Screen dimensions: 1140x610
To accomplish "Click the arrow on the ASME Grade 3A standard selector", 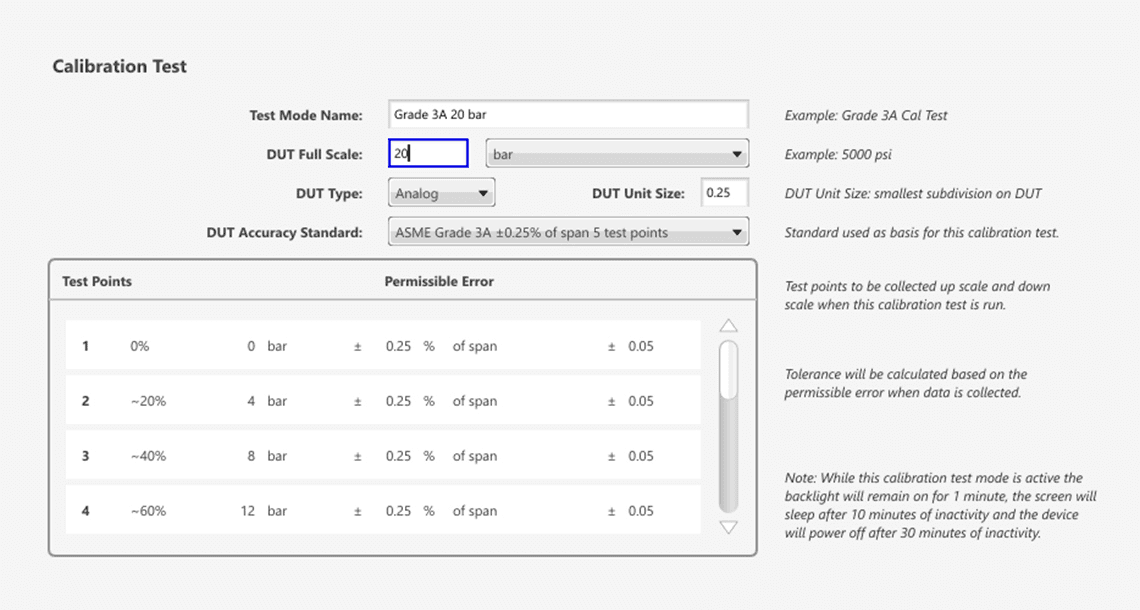I will pos(737,231).
